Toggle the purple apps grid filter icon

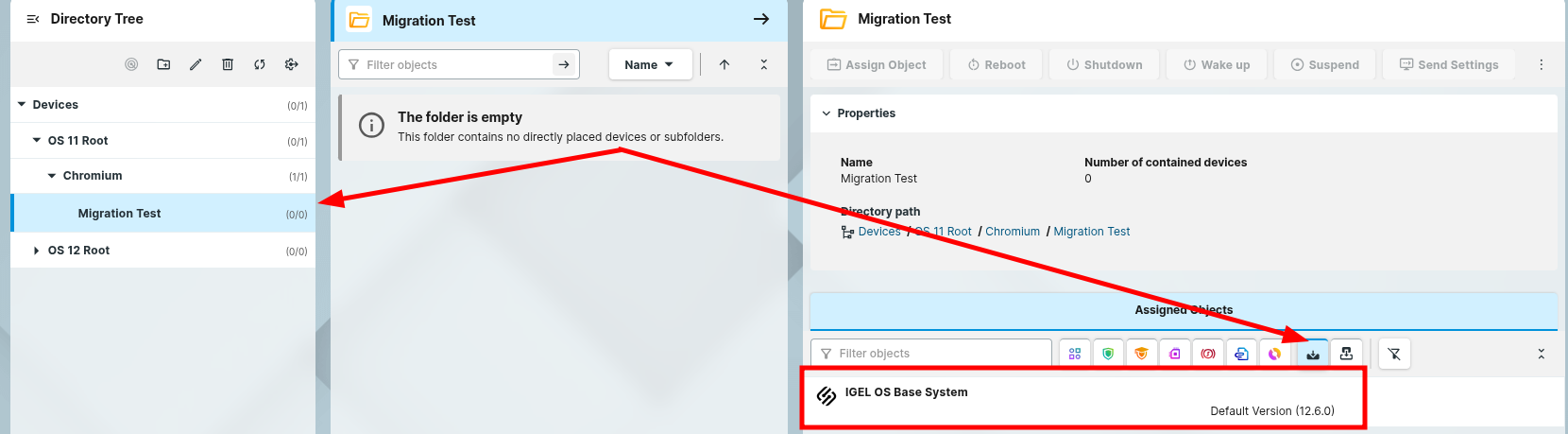pyautogui.click(x=1075, y=354)
